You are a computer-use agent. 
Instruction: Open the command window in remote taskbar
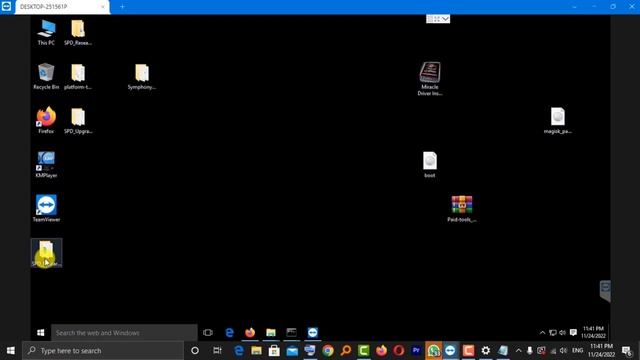pos(291,333)
